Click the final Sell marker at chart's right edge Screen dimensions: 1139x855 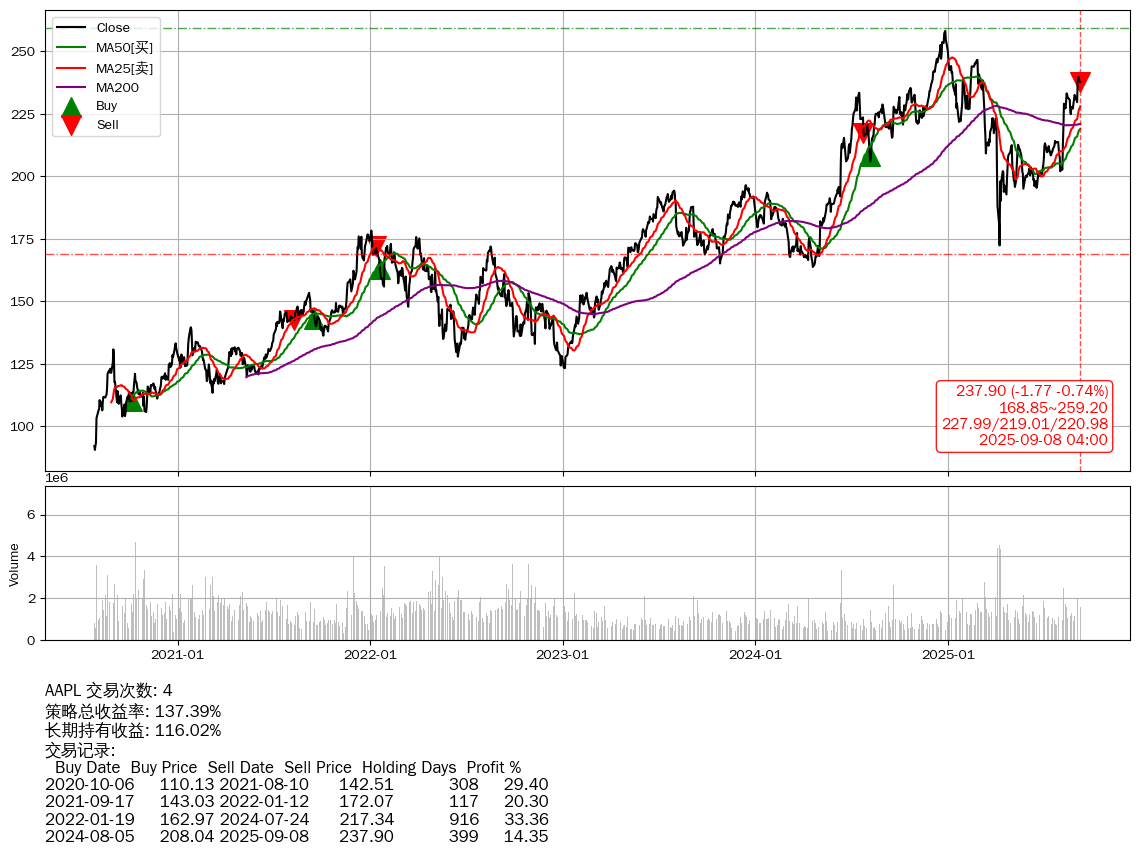(x=1080, y=82)
